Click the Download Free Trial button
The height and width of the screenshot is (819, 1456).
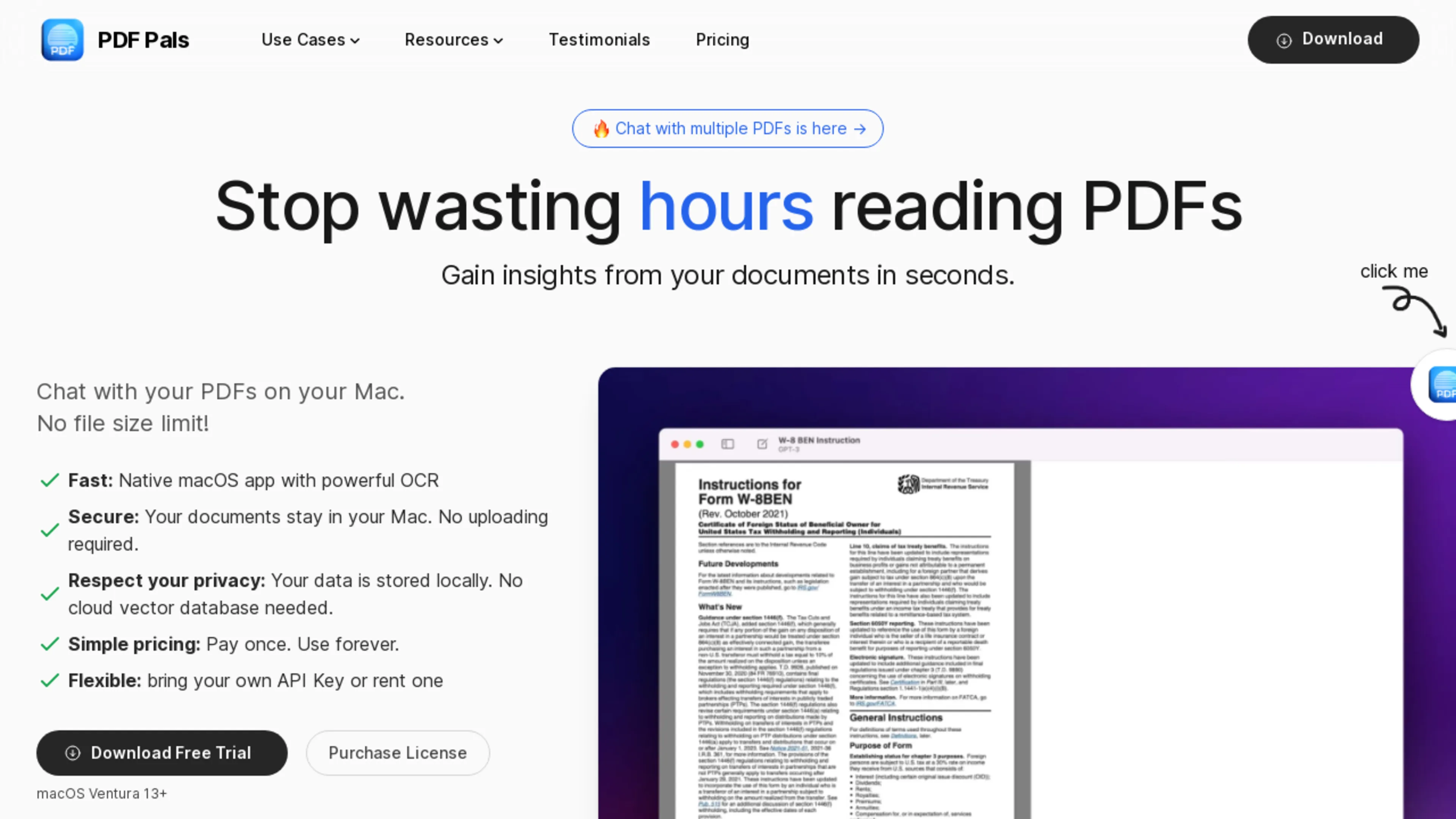click(x=162, y=753)
